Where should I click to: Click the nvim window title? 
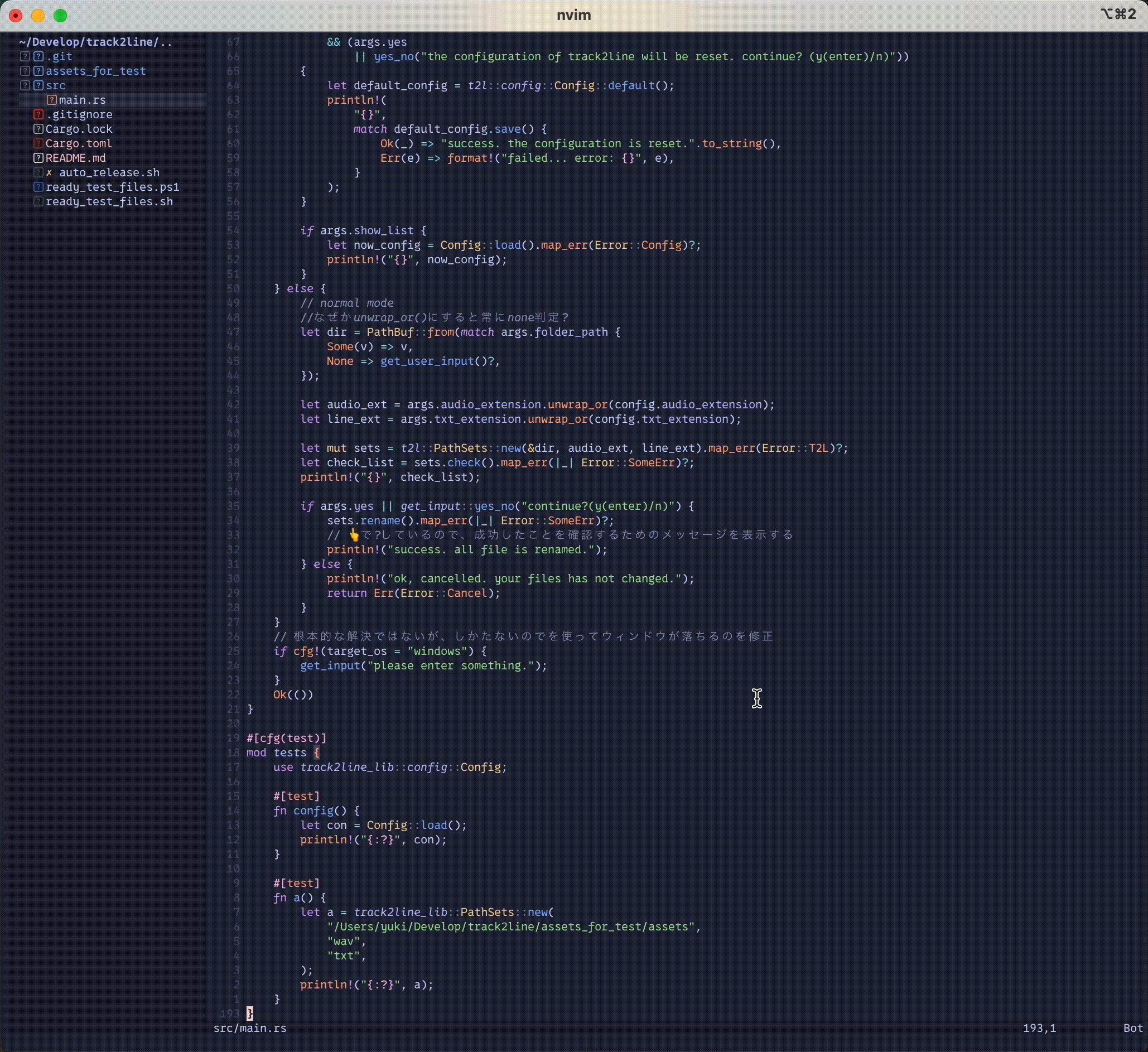[574, 15]
